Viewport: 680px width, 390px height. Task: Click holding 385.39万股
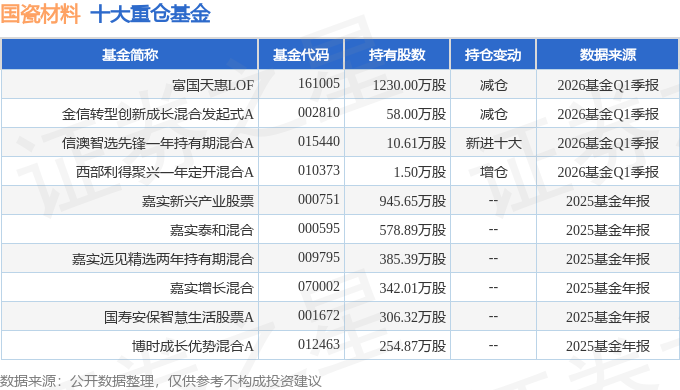click(413, 259)
